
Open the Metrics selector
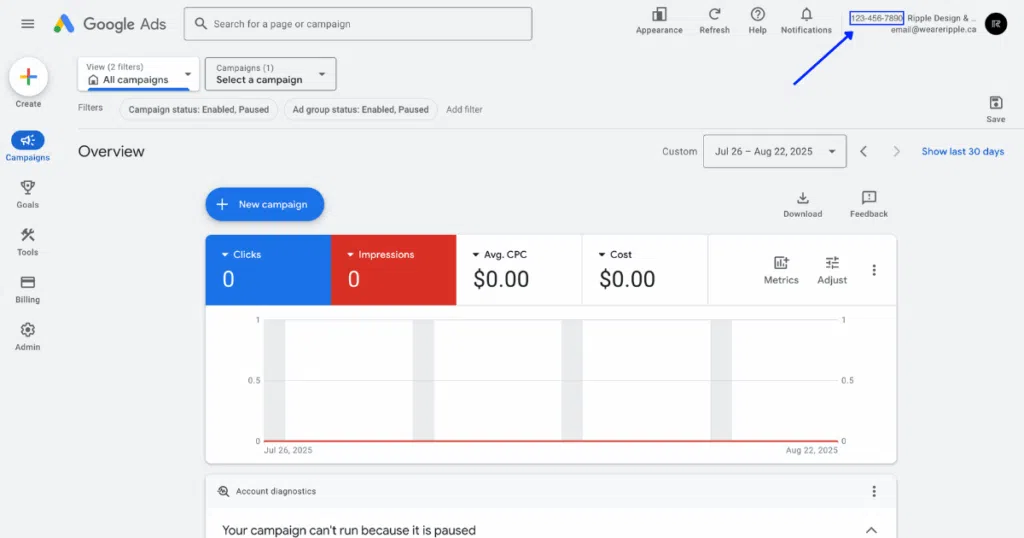(x=781, y=264)
